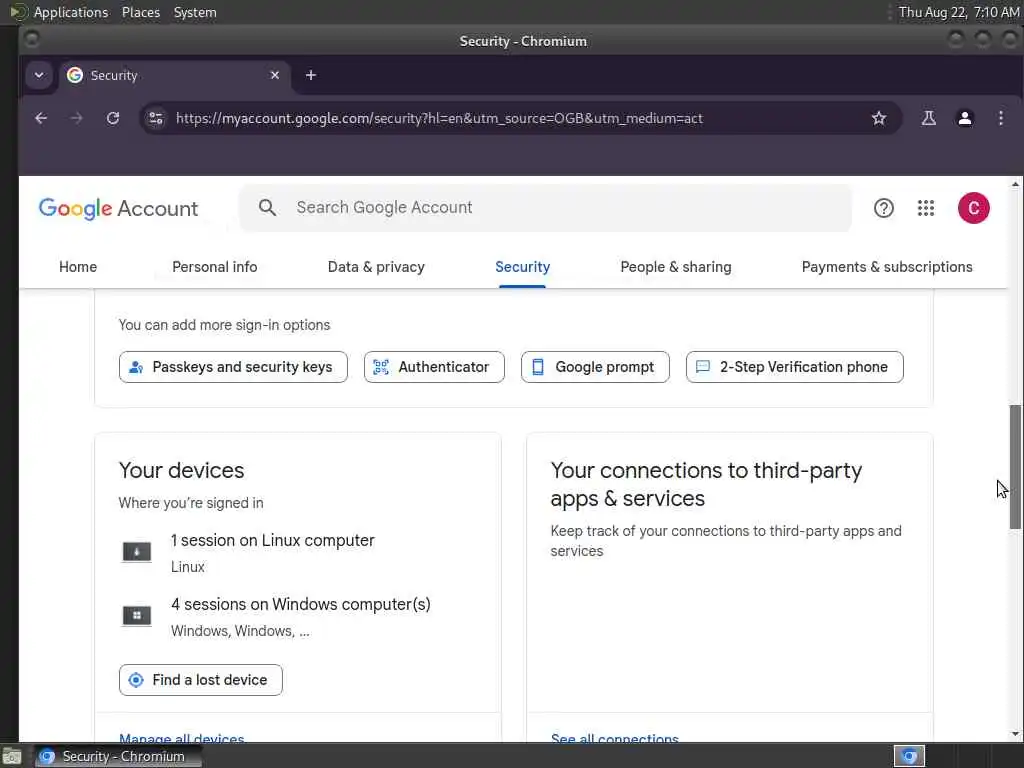This screenshot has width=1024, height=768.
Task: Open Chrome Labs flask icon
Action: [x=929, y=118]
